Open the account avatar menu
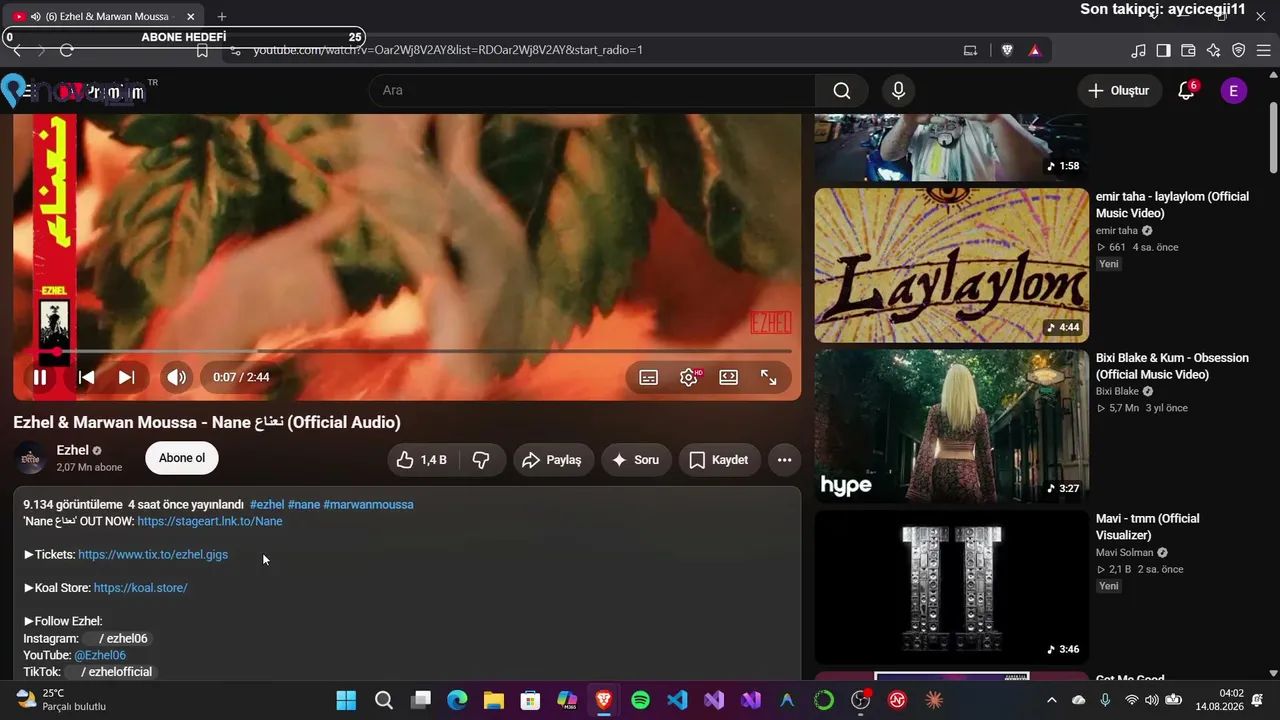Screen dimensions: 1280x720 click(1234, 90)
